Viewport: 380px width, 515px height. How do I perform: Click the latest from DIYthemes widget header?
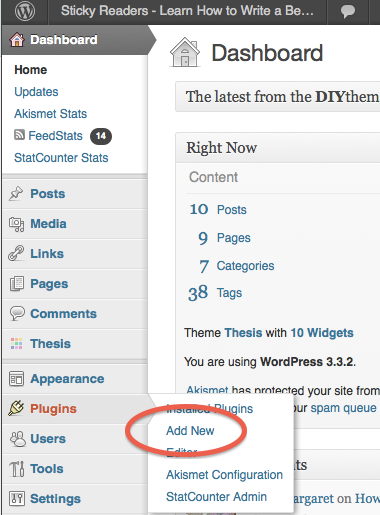pos(278,97)
